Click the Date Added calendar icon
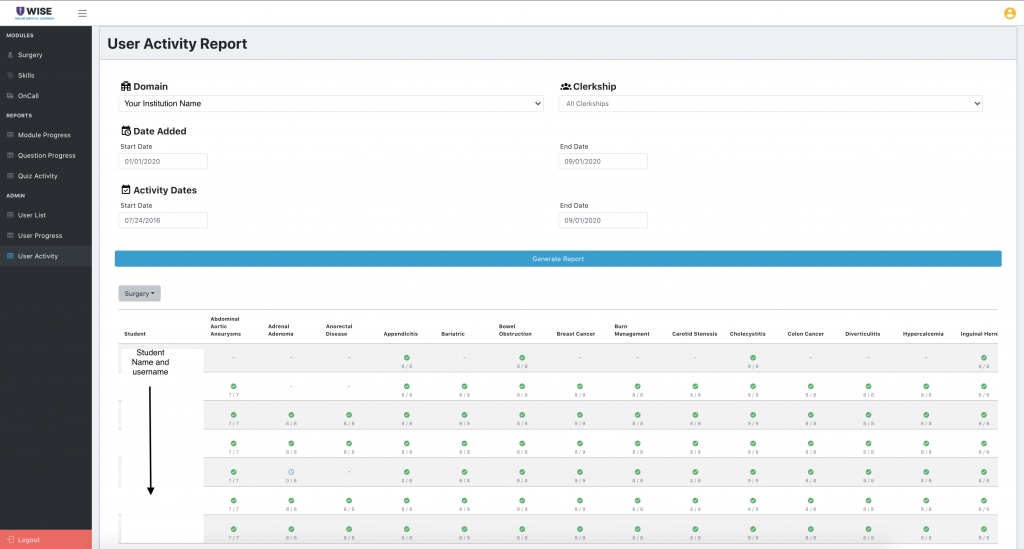 [126, 131]
